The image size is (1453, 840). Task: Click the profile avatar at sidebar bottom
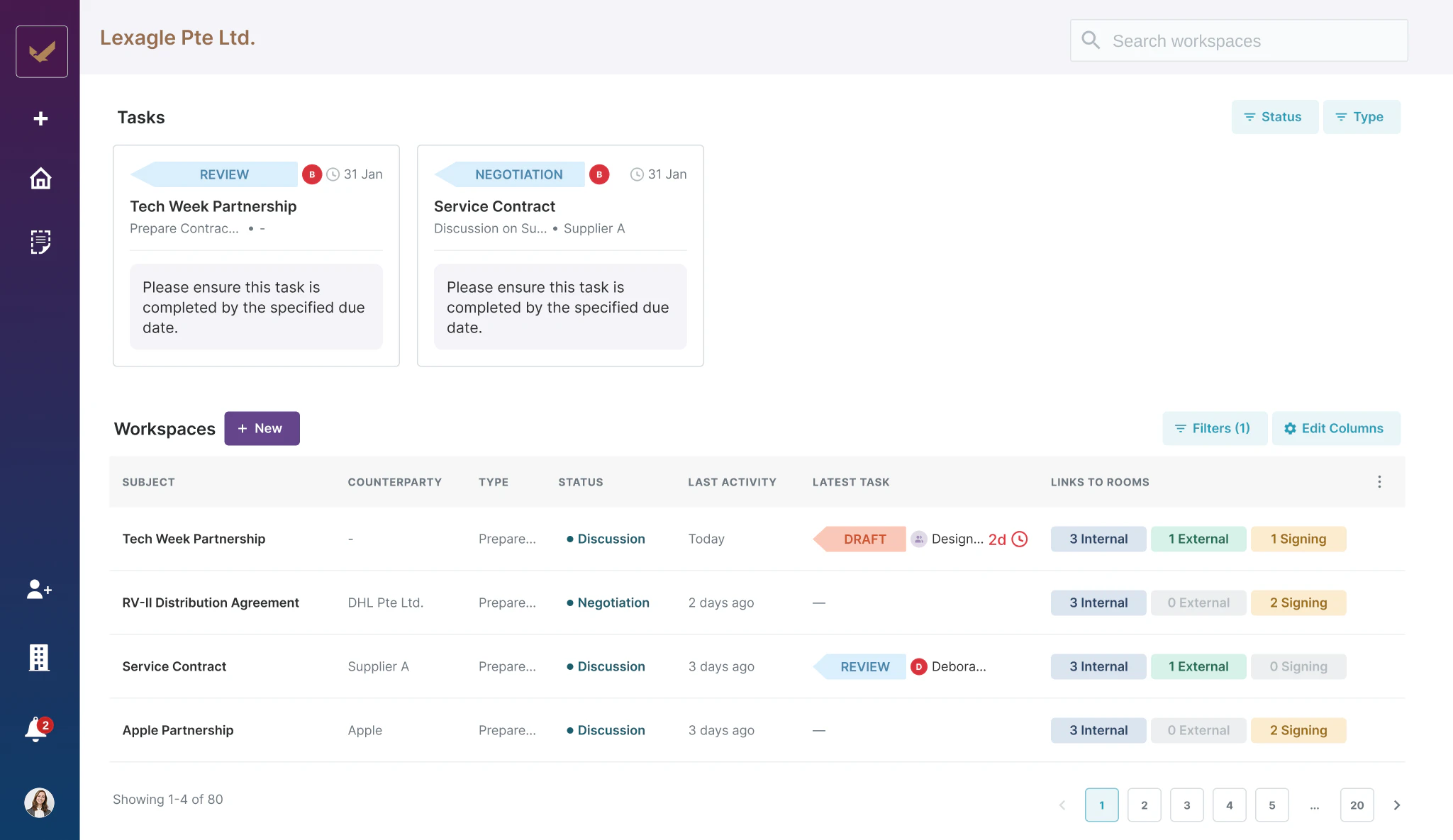pyautogui.click(x=40, y=802)
